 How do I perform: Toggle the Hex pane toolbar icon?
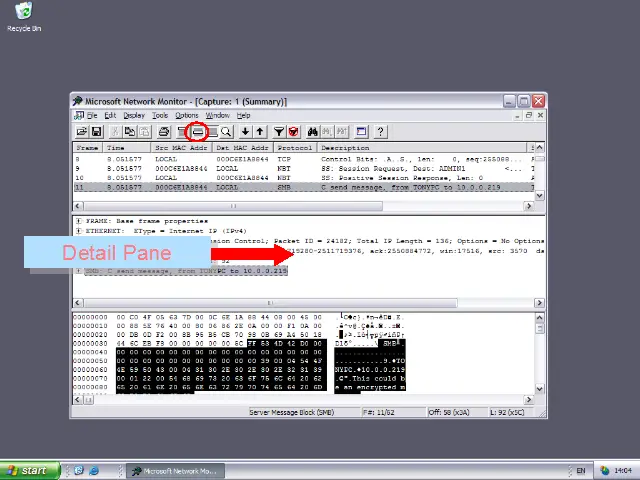click(213, 131)
